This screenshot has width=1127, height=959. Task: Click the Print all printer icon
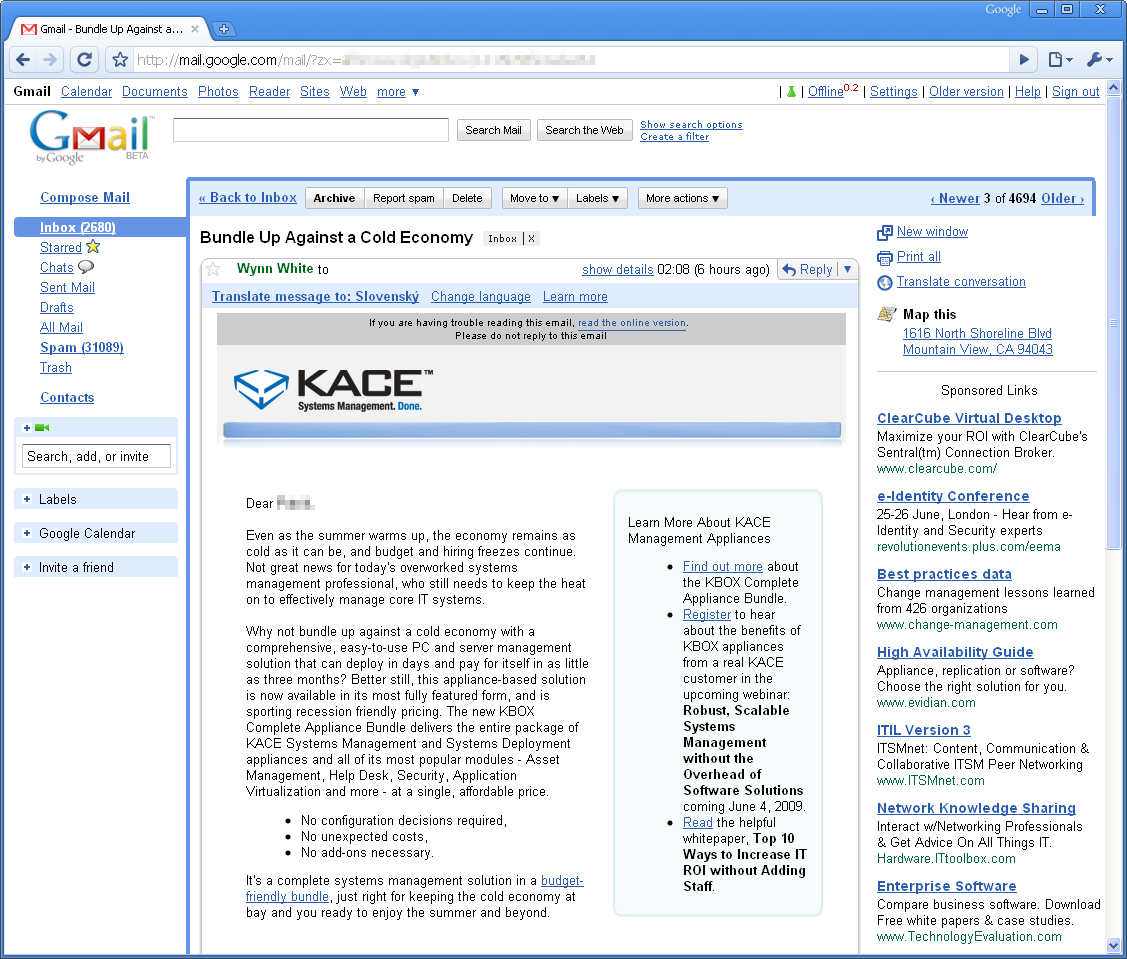pos(885,257)
